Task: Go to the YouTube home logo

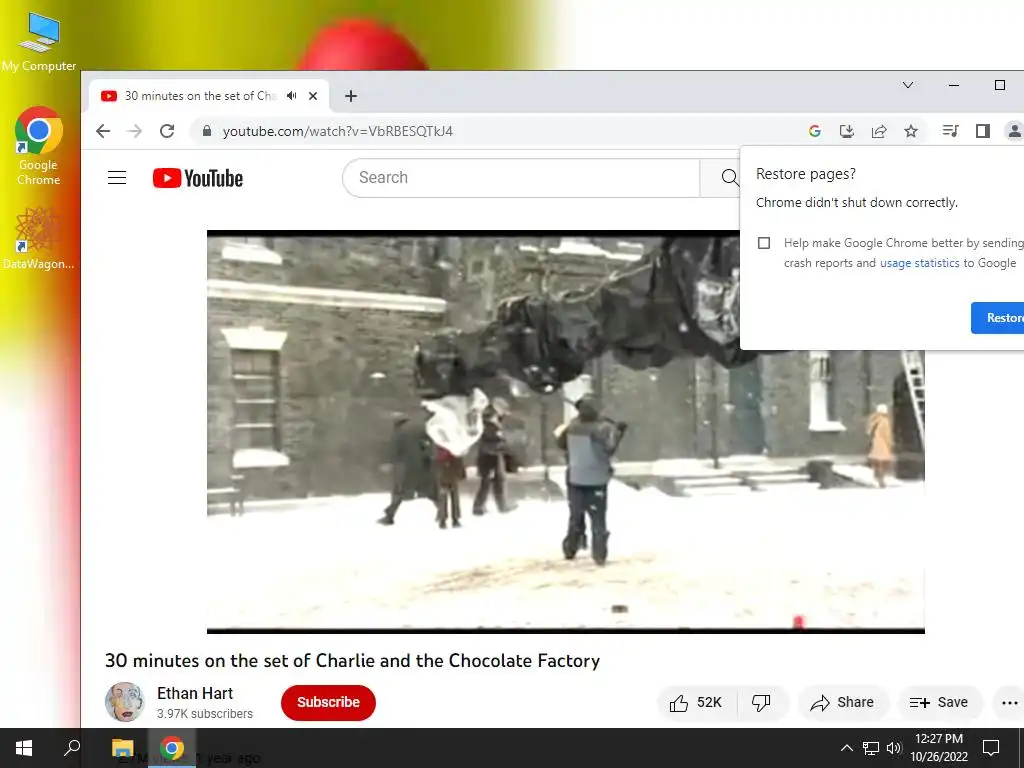Action: (x=198, y=178)
